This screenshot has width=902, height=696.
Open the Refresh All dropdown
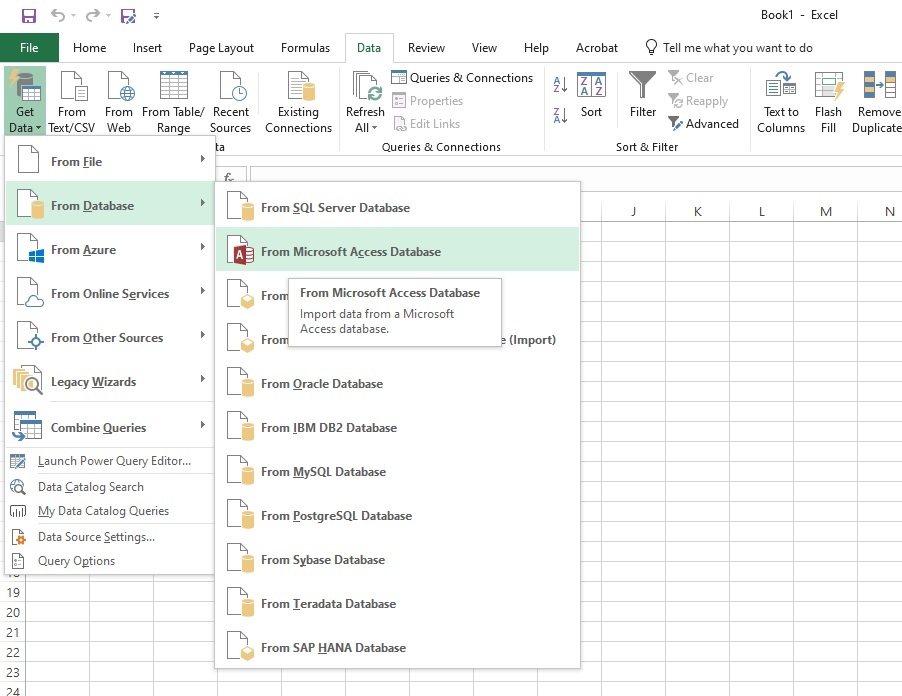pos(365,127)
